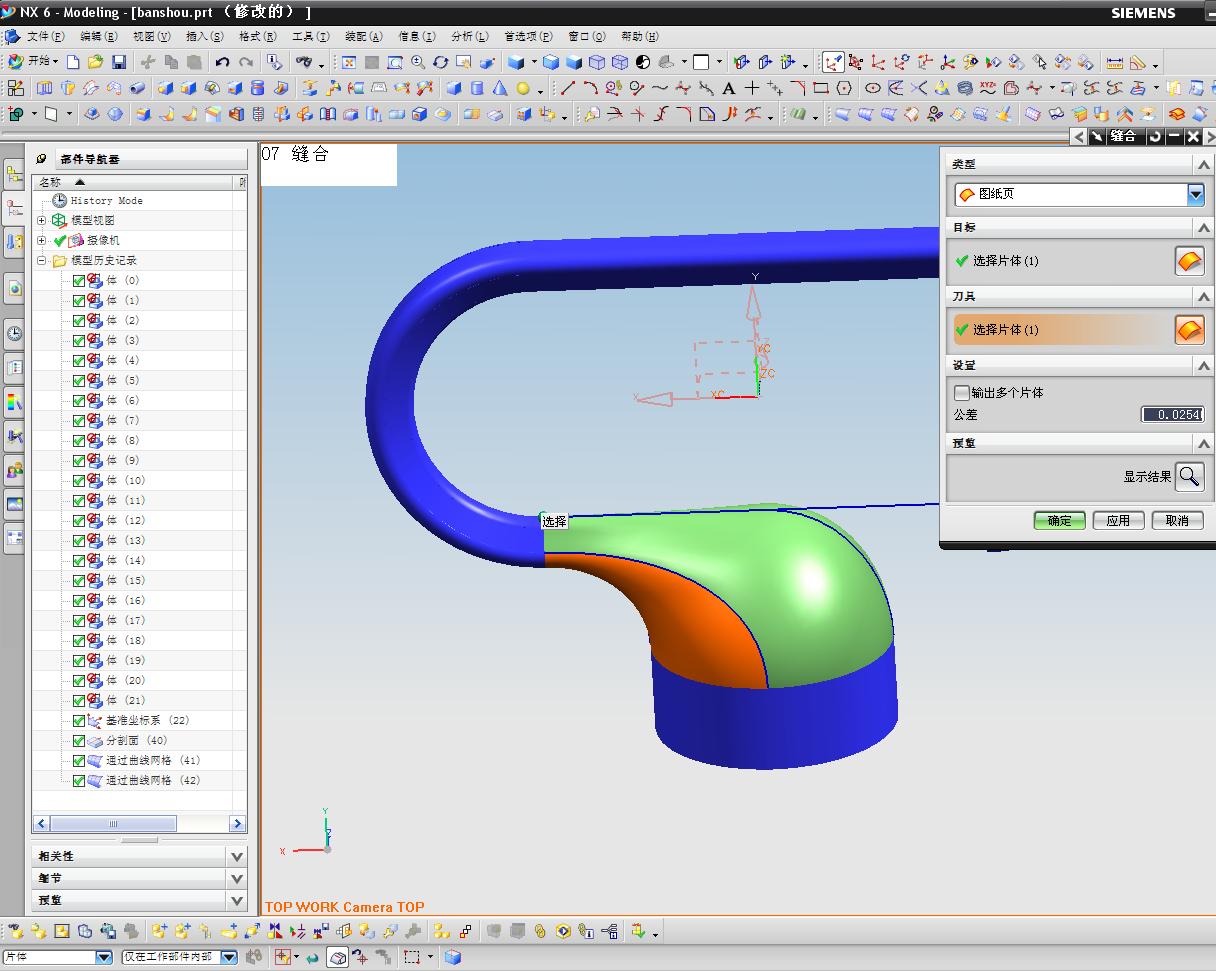Select the Fit view icon
The width and height of the screenshot is (1216, 971).
[x=349, y=62]
